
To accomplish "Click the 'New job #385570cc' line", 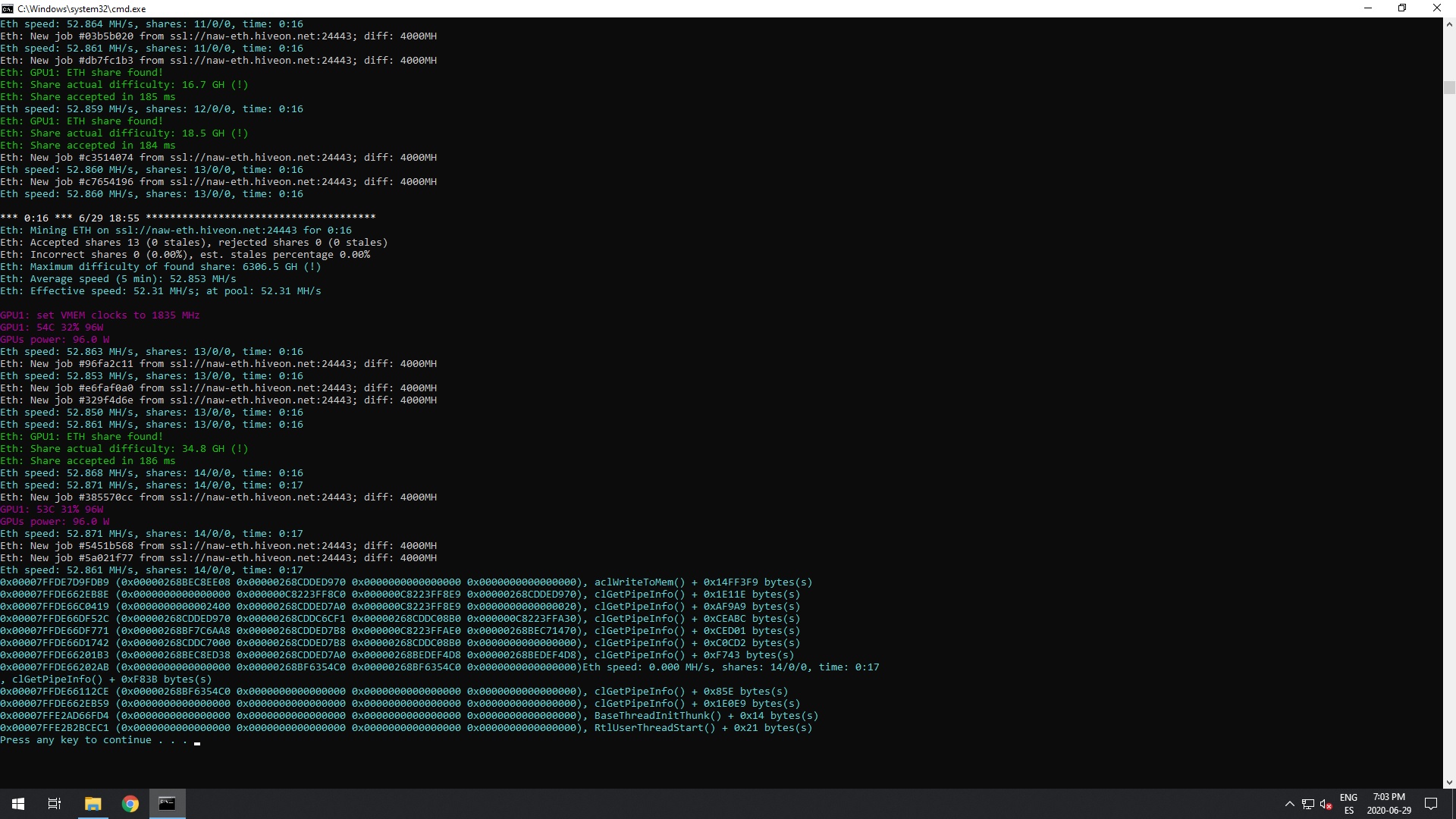I will [218, 497].
